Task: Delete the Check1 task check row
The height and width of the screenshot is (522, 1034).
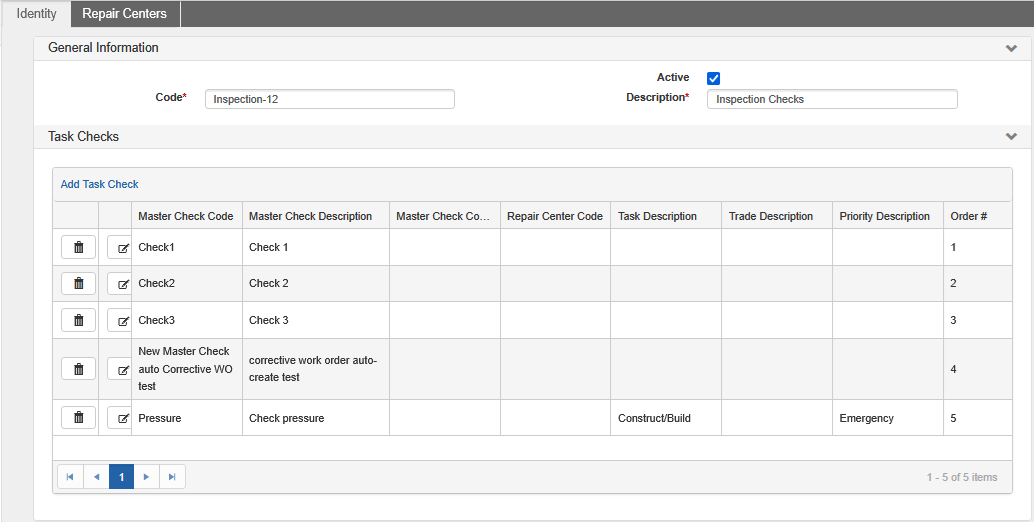Action: pyautogui.click(x=78, y=247)
